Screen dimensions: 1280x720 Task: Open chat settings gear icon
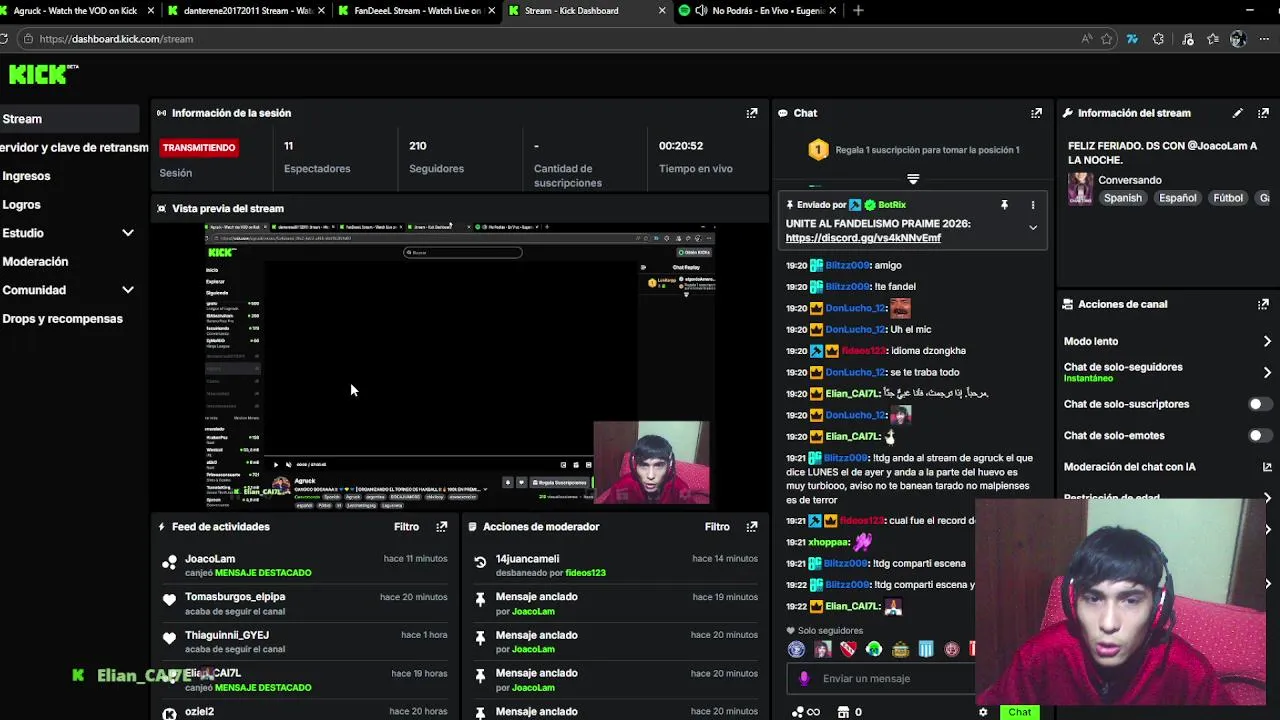[983, 712]
